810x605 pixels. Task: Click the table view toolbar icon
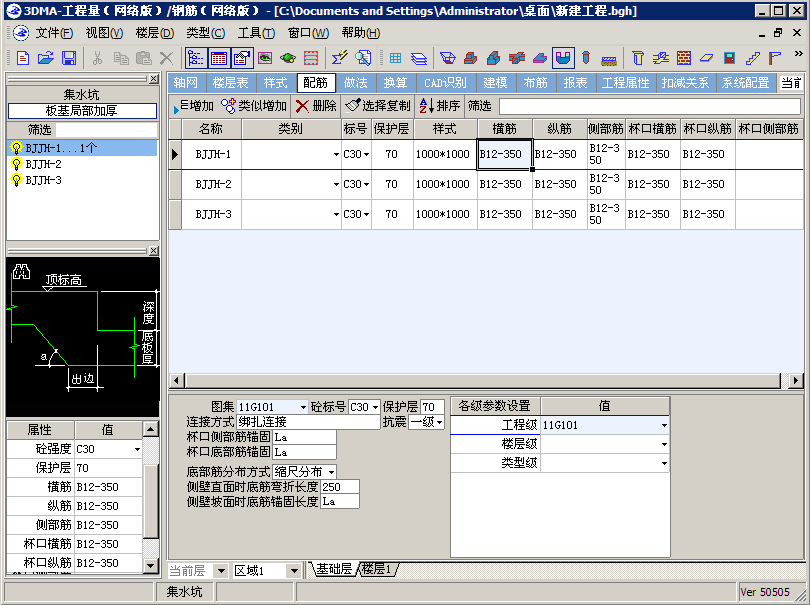coord(219,58)
